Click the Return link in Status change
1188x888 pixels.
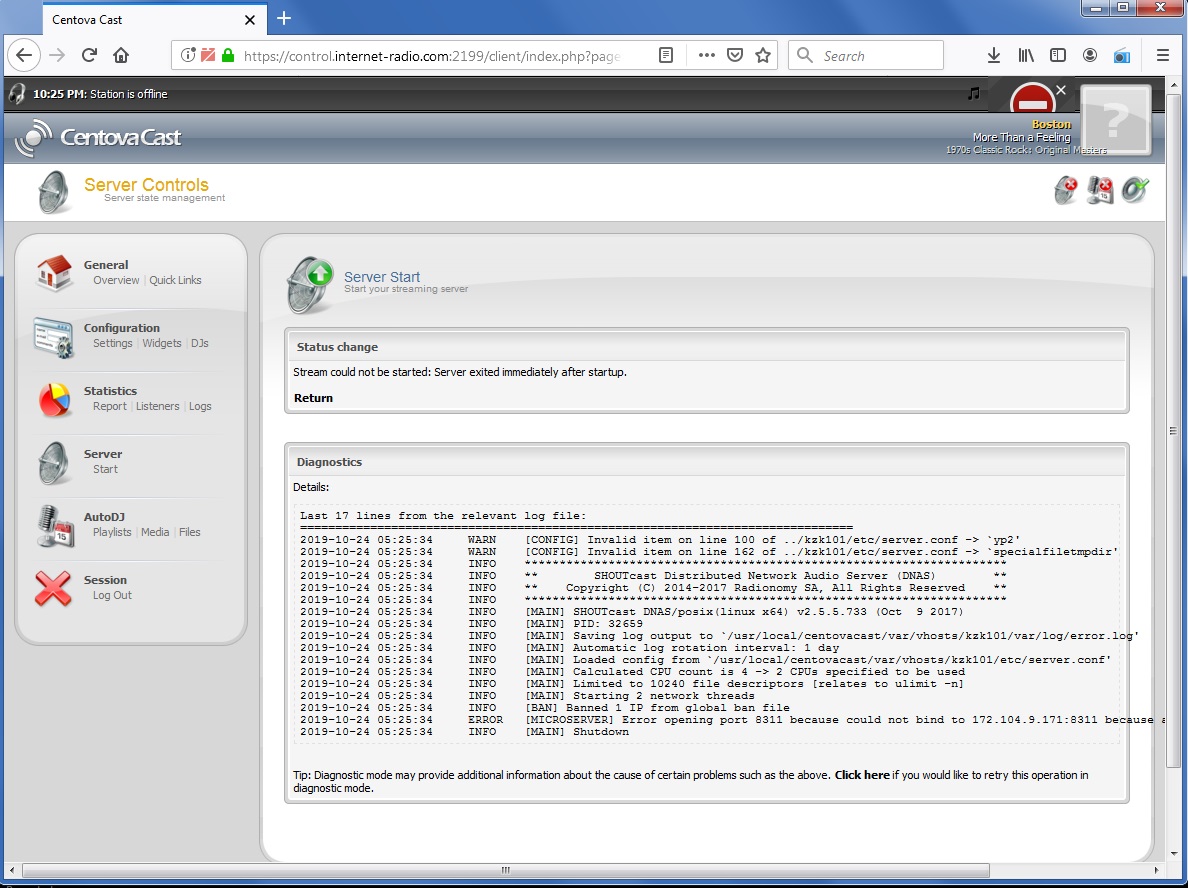313,398
